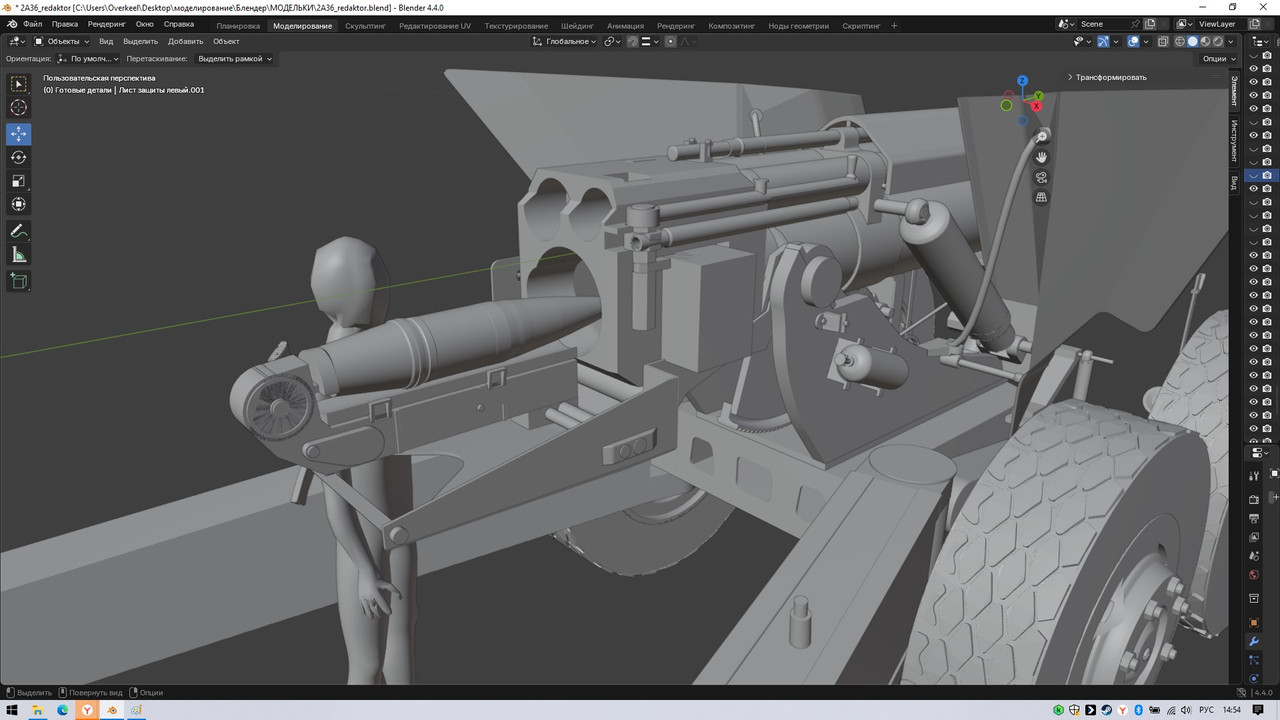This screenshot has width=1280, height=720.
Task: Toggle X-ray view in header
Action: click(x=1162, y=41)
